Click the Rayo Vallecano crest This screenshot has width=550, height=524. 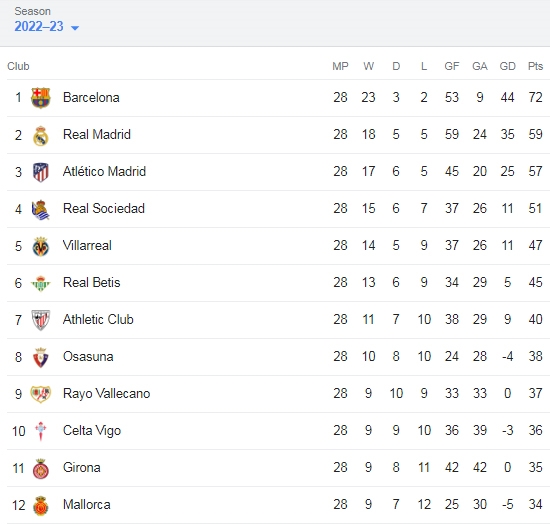click(x=40, y=394)
